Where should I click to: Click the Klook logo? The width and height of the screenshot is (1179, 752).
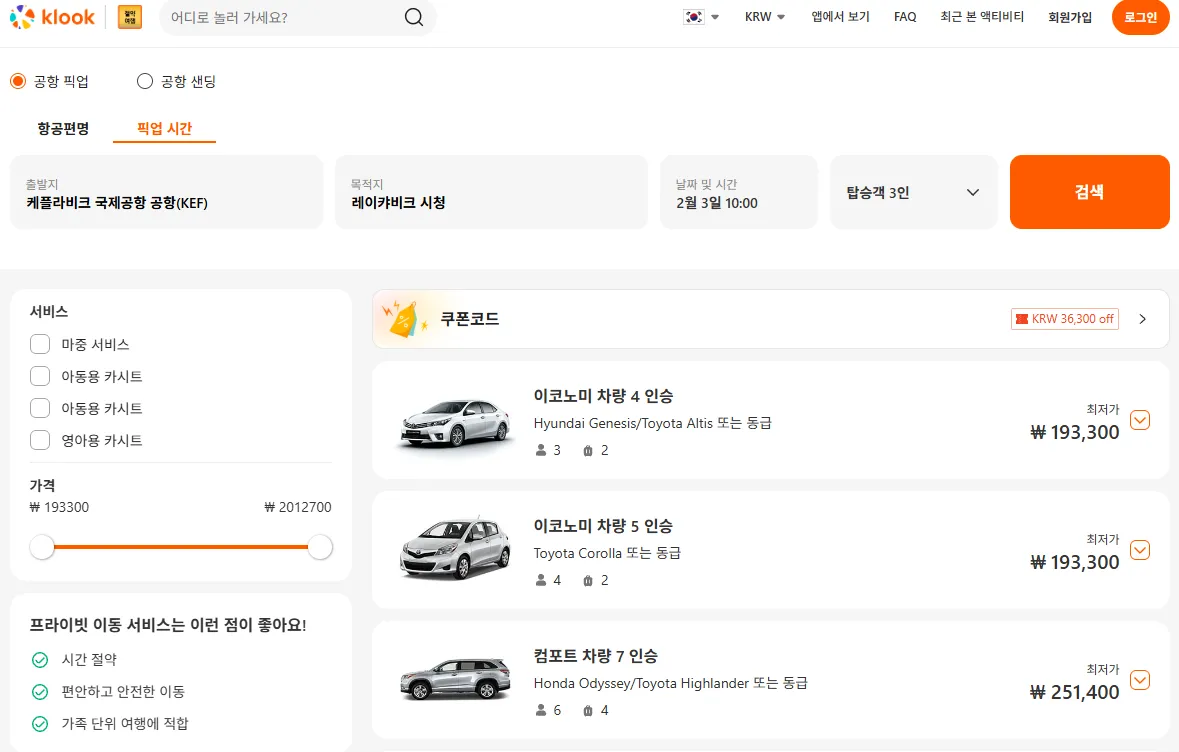[51, 17]
